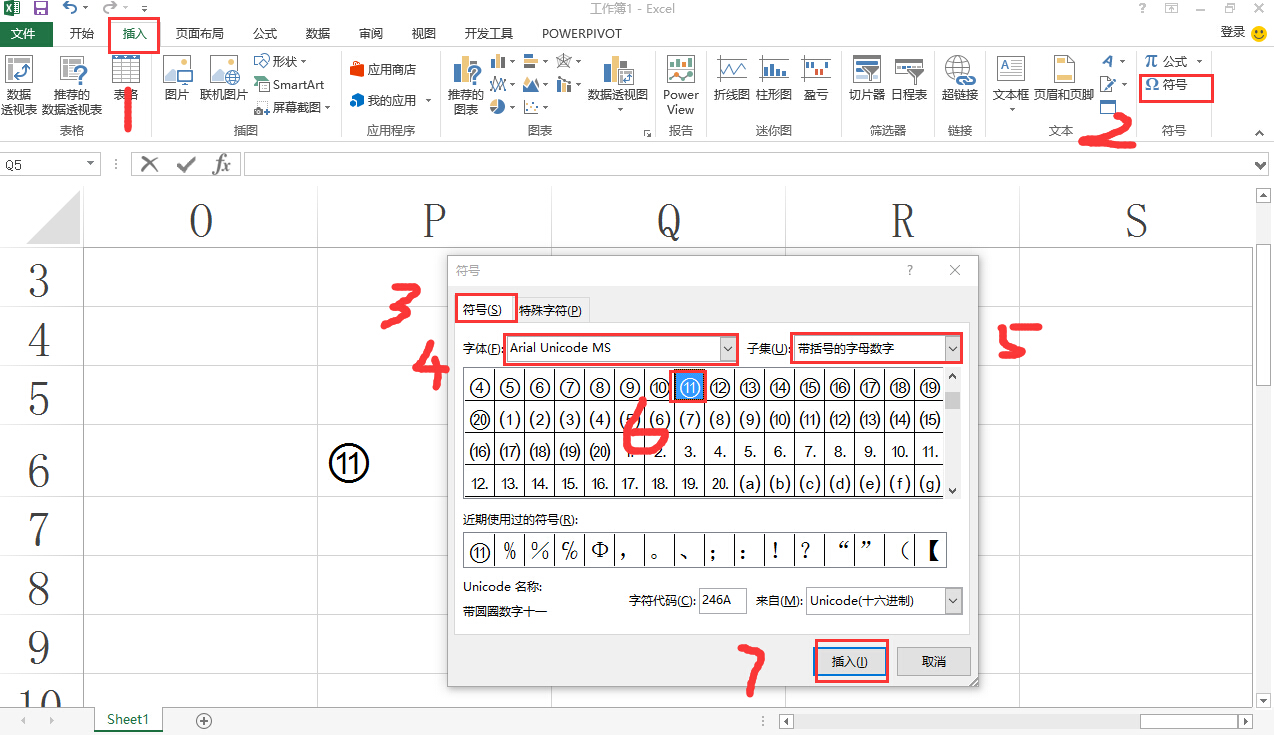Insert a Win/Loss sparkline (盈亏)
1274x735 pixels.
(x=816, y=78)
